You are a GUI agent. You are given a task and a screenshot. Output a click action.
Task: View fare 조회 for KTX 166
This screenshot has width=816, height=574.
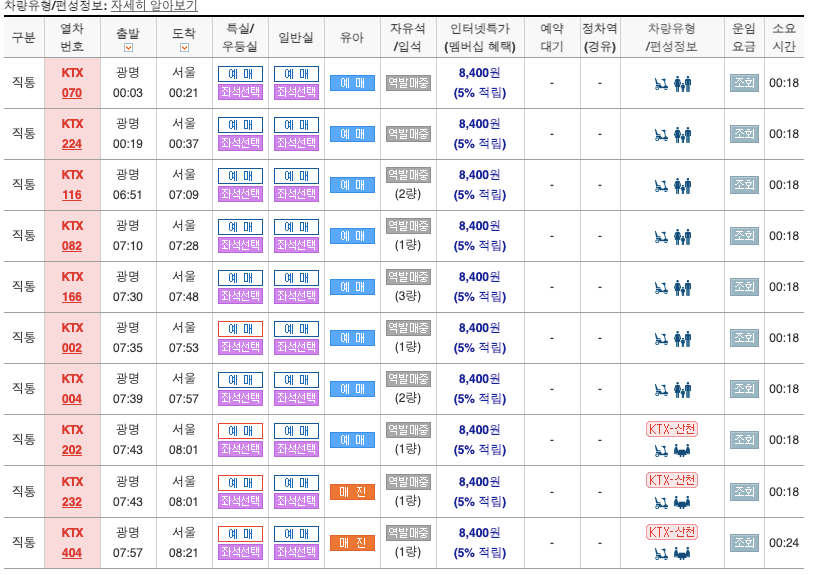(x=744, y=287)
